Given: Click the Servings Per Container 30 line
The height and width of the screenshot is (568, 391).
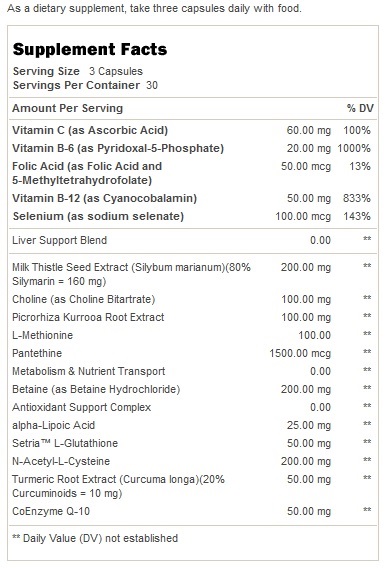Looking at the screenshot, I should (x=85, y=85).
